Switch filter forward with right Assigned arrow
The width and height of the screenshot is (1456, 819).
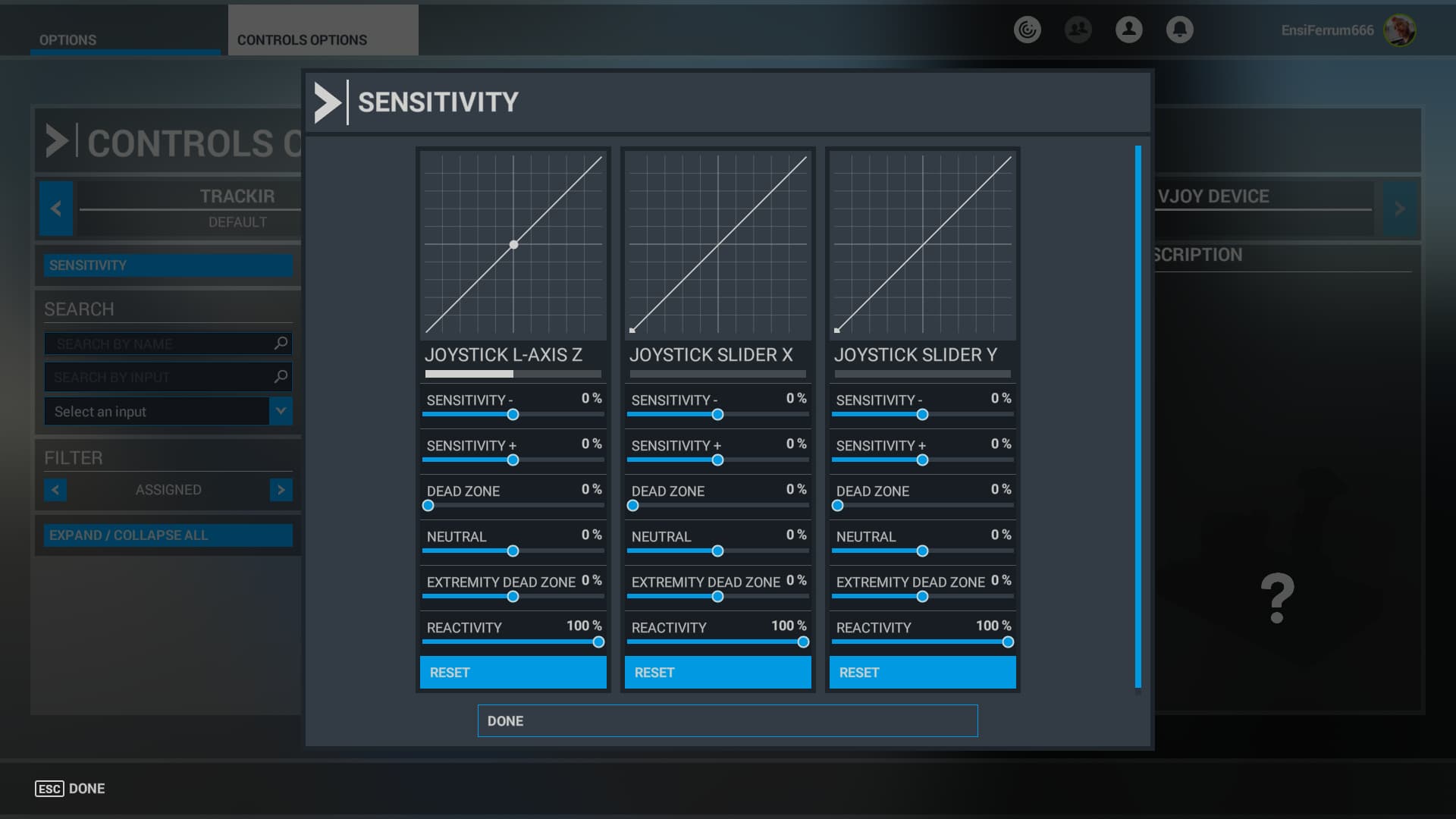pyautogui.click(x=281, y=490)
